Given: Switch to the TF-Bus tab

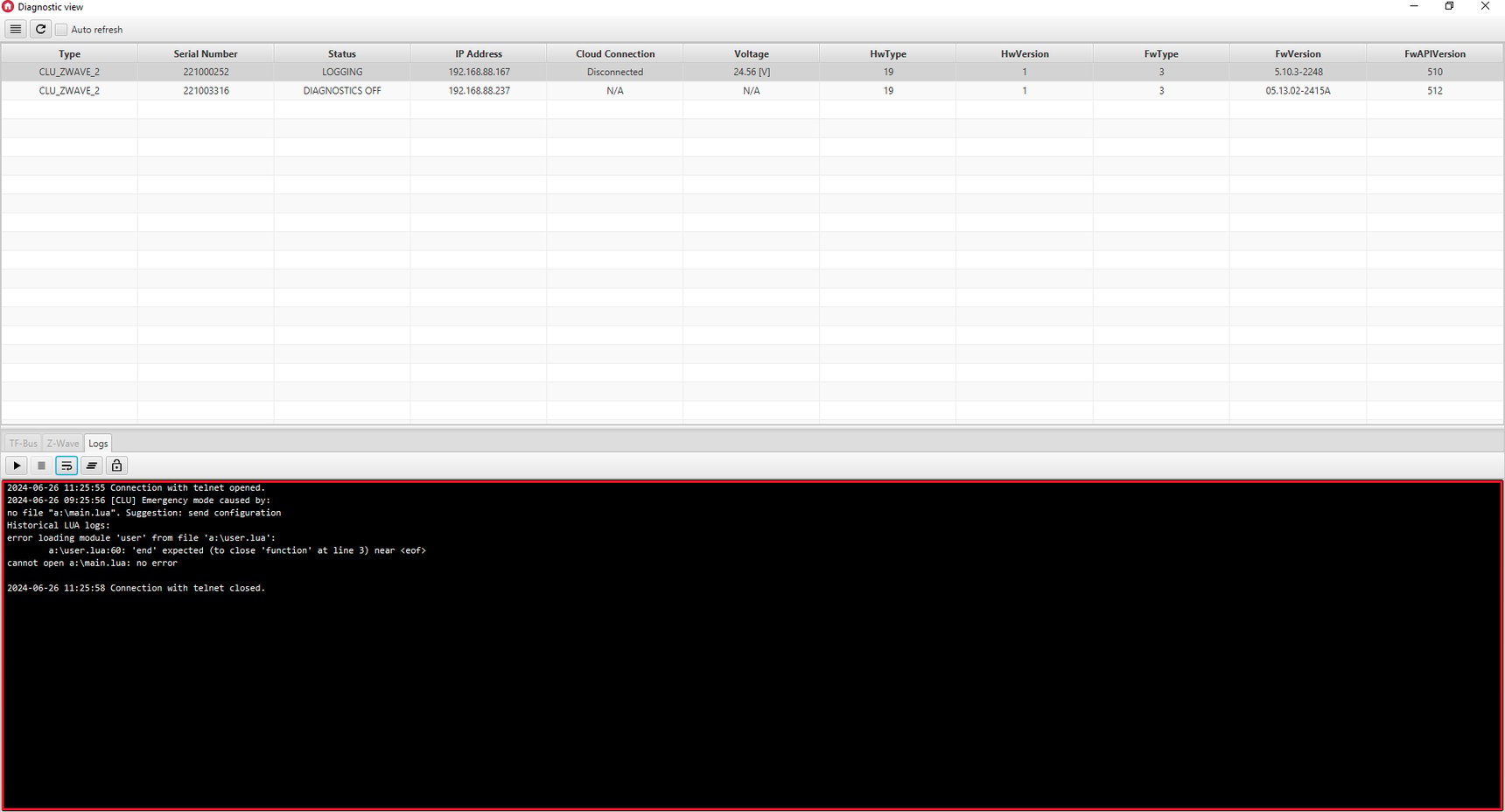Looking at the screenshot, I should point(24,444).
